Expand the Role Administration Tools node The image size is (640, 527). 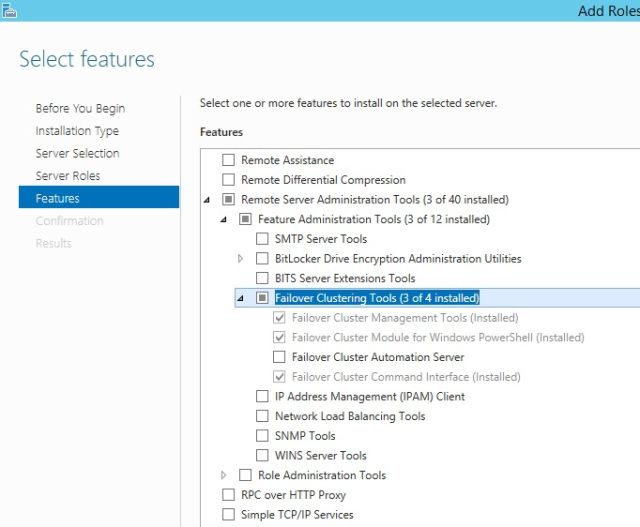[223, 475]
